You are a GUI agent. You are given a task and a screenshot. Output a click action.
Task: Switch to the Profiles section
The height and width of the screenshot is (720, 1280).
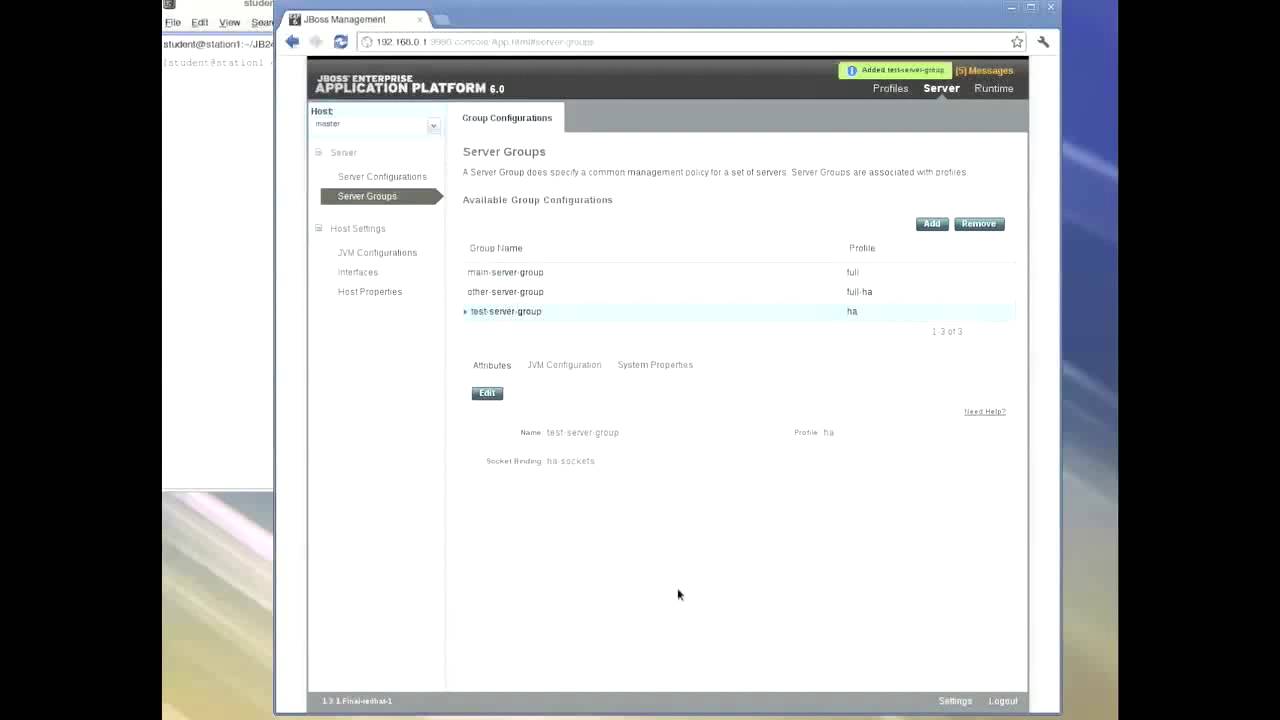pos(890,89)
